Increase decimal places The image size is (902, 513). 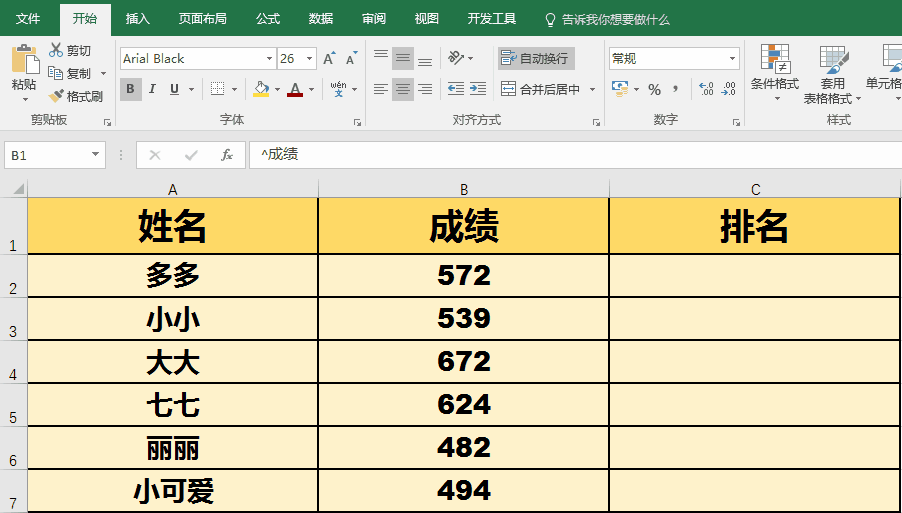coord(706,89)
